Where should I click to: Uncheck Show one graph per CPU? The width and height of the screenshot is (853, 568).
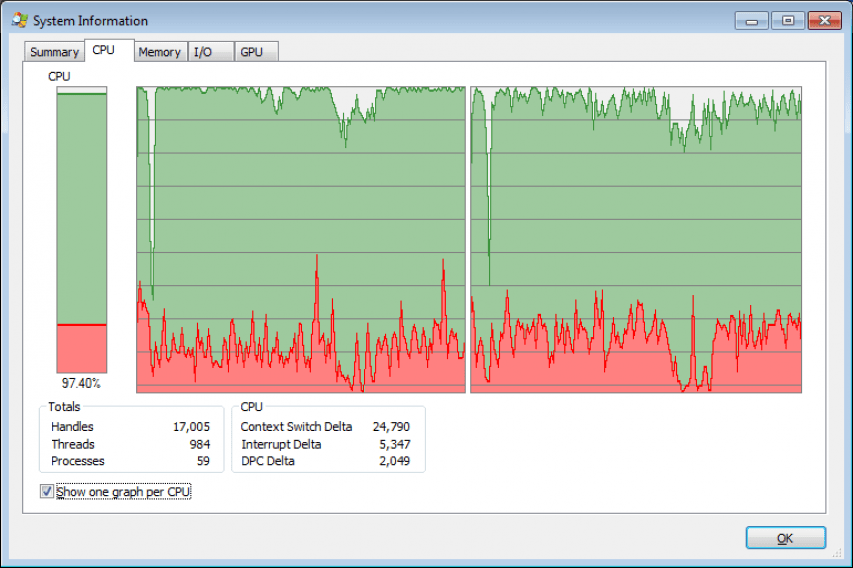pyautogui.click(x=47, y=491)
